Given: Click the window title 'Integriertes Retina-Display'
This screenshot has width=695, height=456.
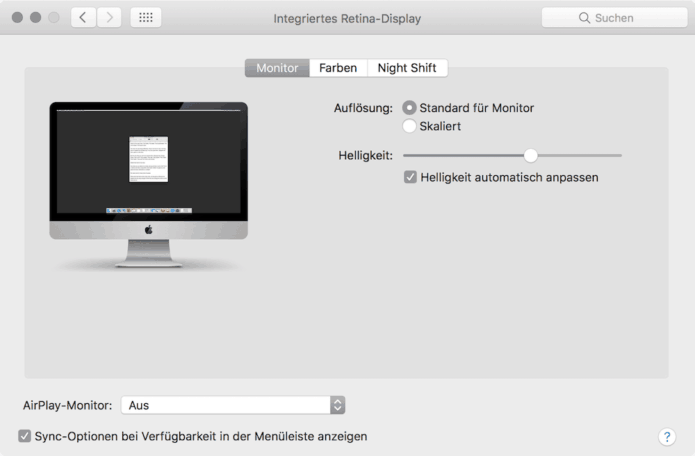Looking at the screenshot, I should click(347, 18).
